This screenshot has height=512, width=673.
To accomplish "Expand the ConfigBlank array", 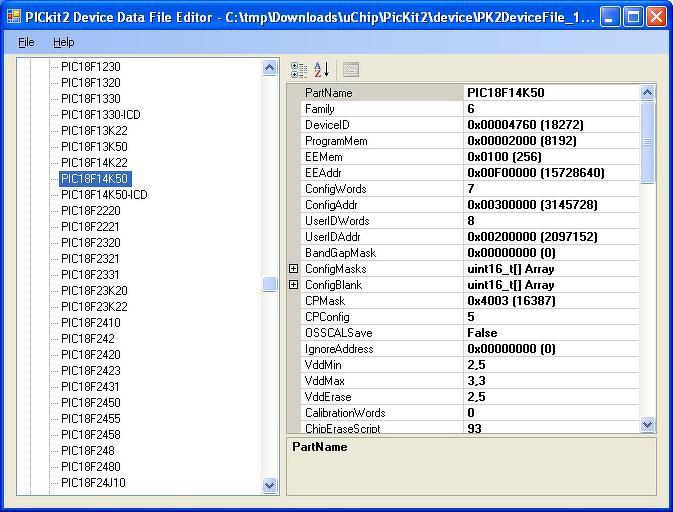I will 294,285.
